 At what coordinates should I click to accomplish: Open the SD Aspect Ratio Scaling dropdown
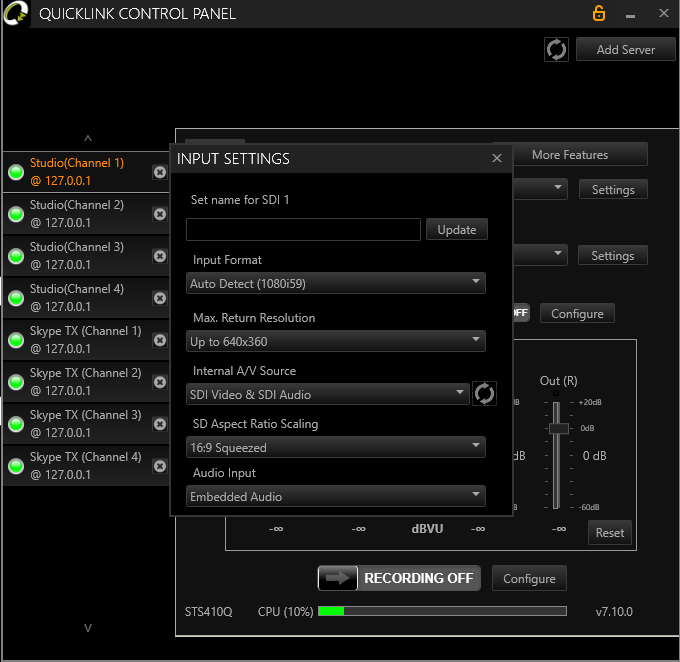point(336,447)
